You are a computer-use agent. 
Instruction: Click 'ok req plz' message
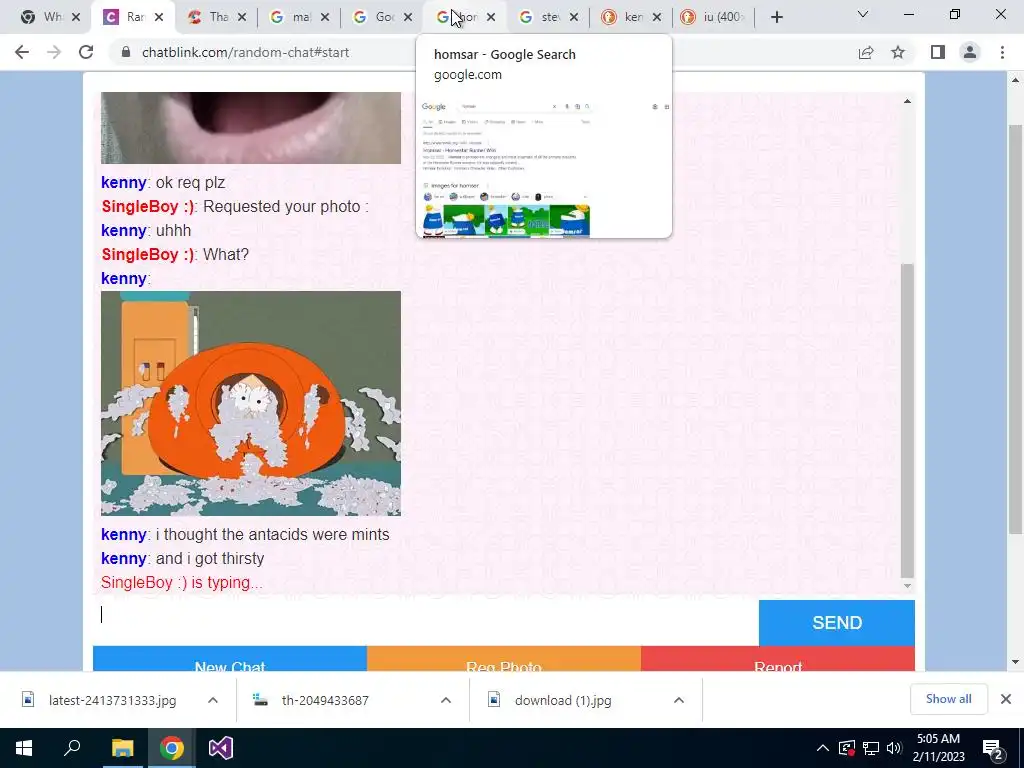[190, 182]
